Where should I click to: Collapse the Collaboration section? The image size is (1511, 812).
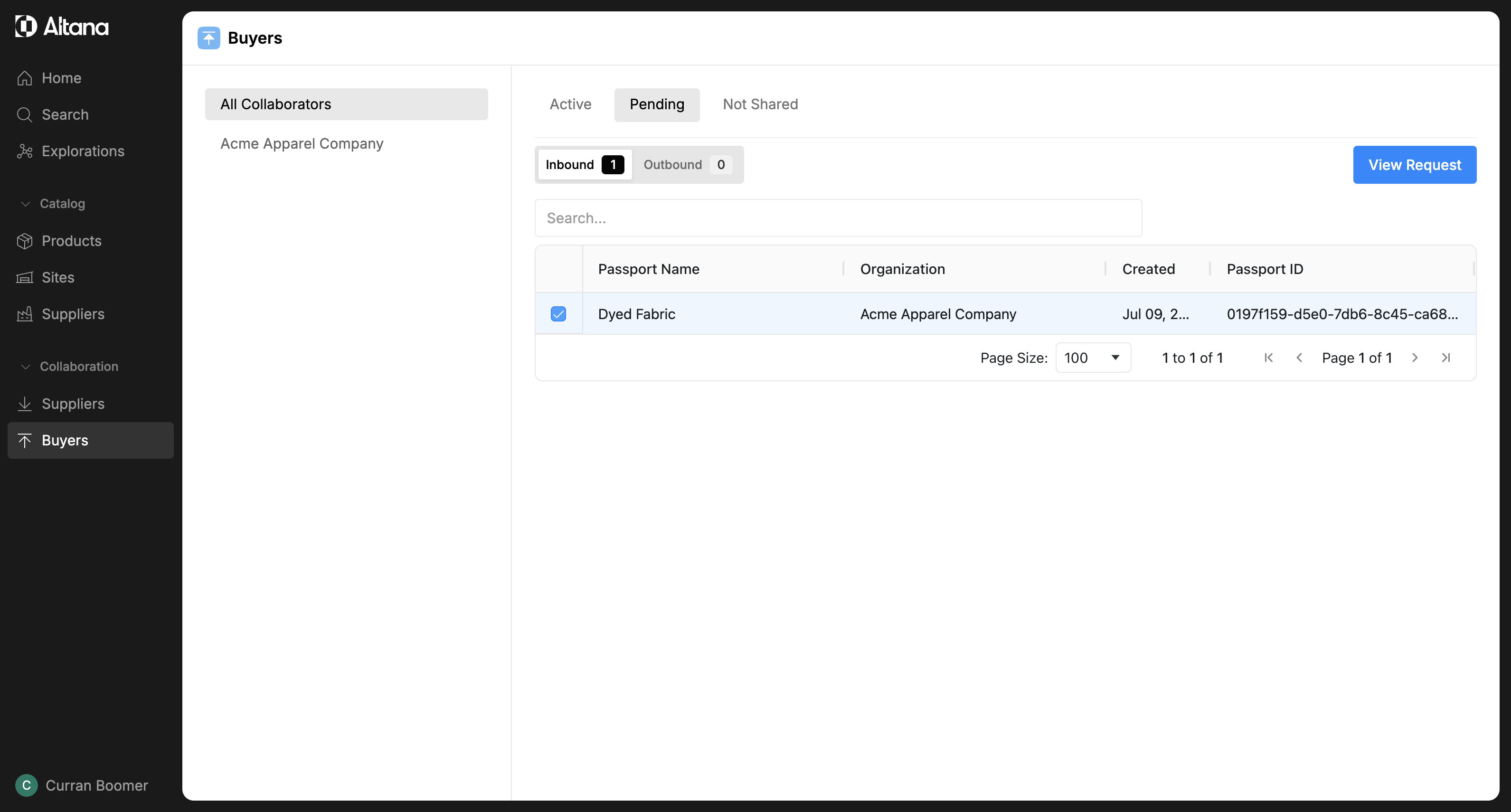(26, 367)
